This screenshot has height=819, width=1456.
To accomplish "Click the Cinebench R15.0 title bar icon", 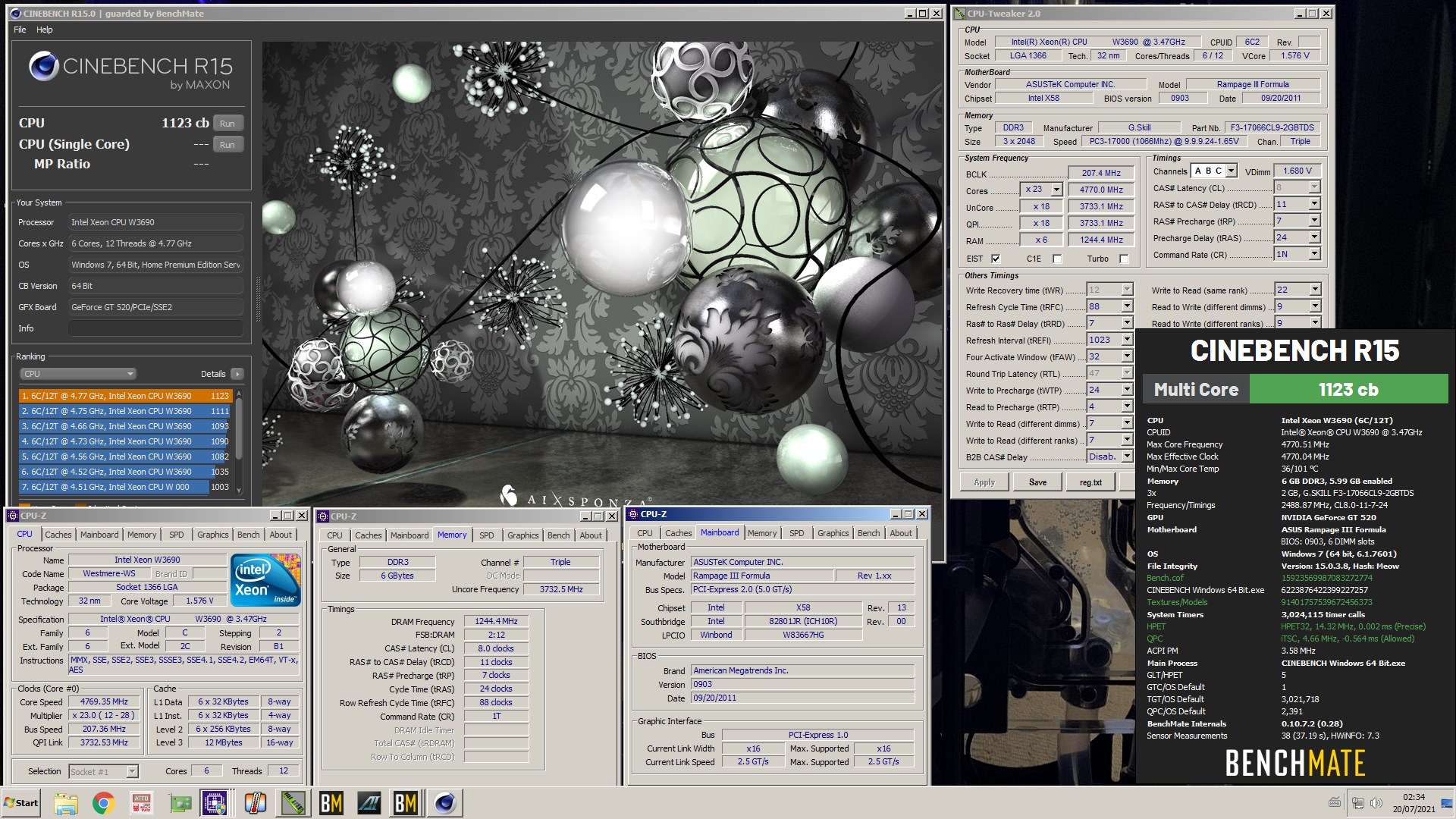I will [x=16, y=14].
